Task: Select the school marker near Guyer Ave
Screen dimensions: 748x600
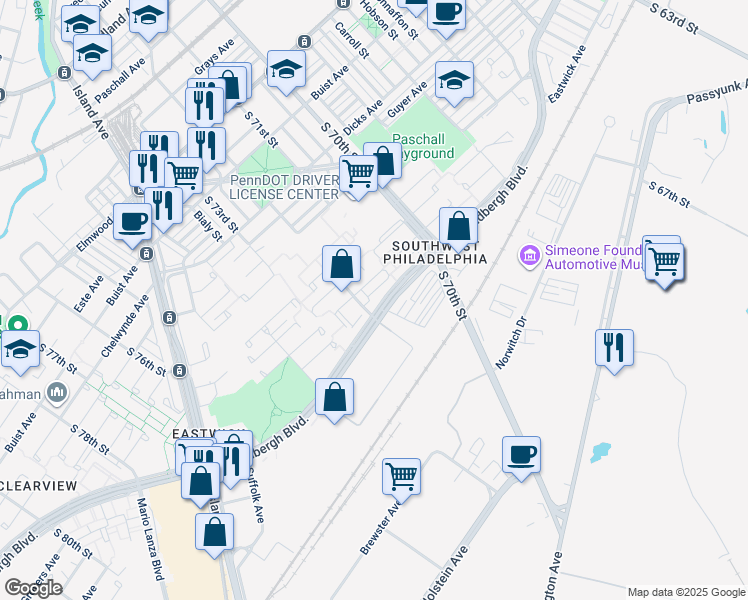Action: 454,81
